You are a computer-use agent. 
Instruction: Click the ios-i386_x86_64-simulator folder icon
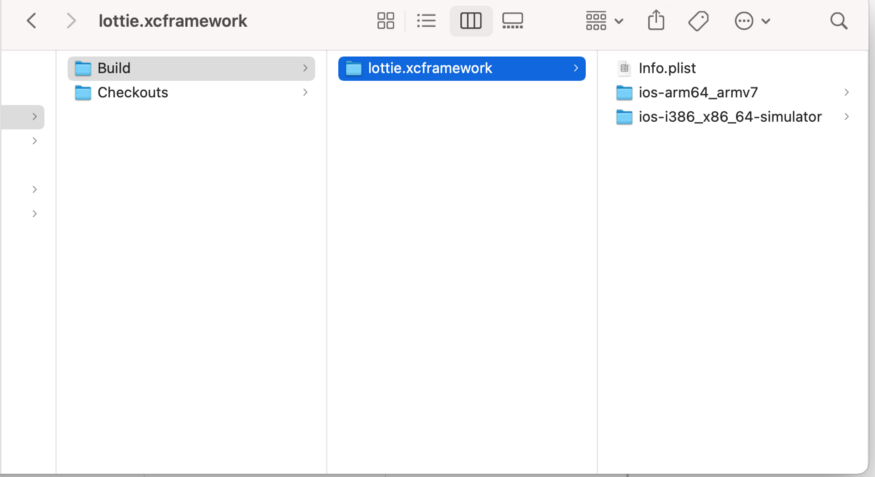click(624, 117)
